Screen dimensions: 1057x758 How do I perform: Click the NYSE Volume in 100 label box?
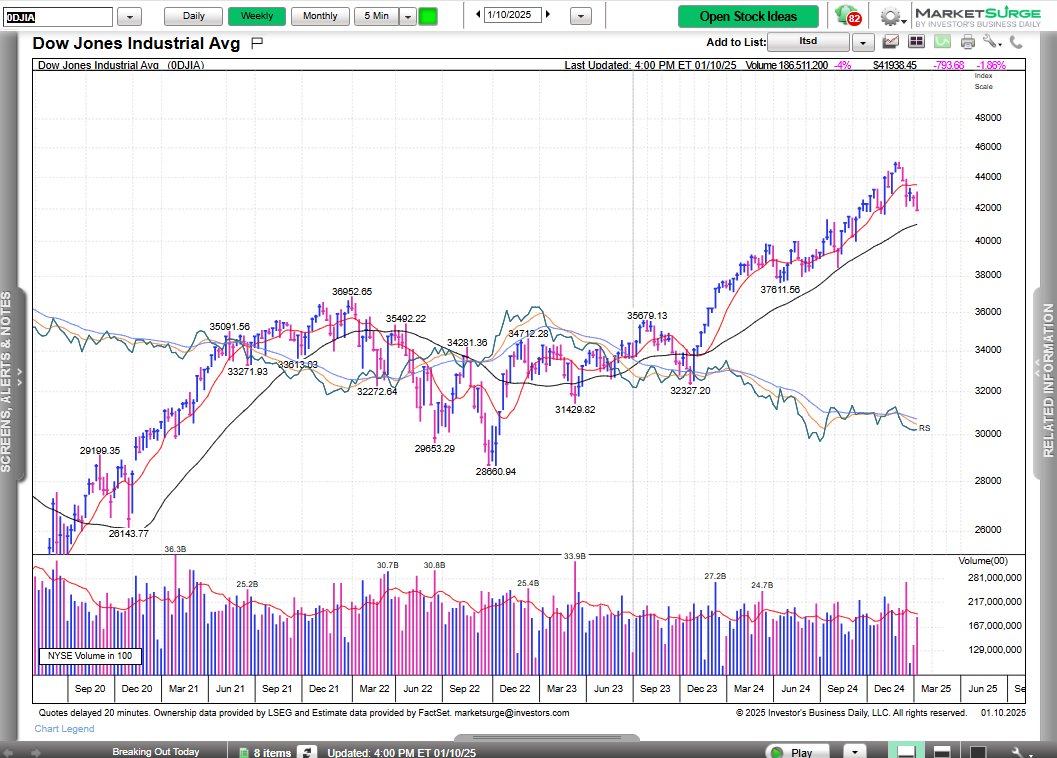pos(90,655)
